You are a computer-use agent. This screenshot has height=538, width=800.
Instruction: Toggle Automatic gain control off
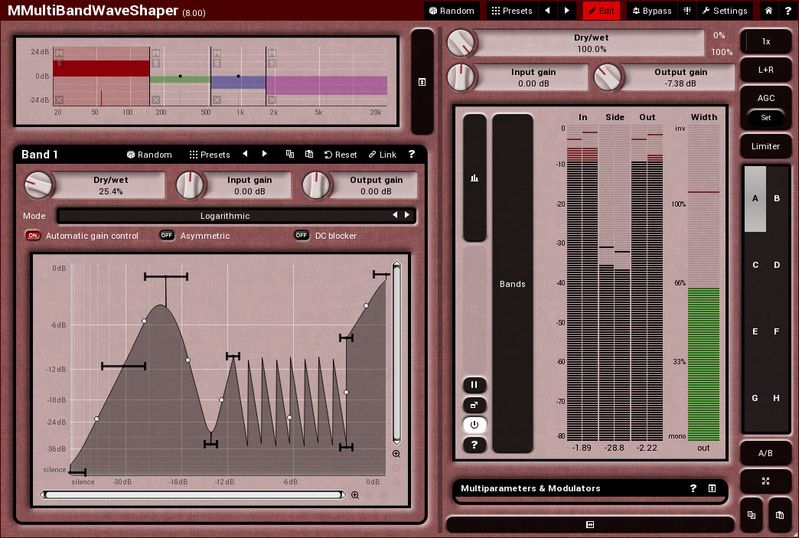[x=33, y=235]
